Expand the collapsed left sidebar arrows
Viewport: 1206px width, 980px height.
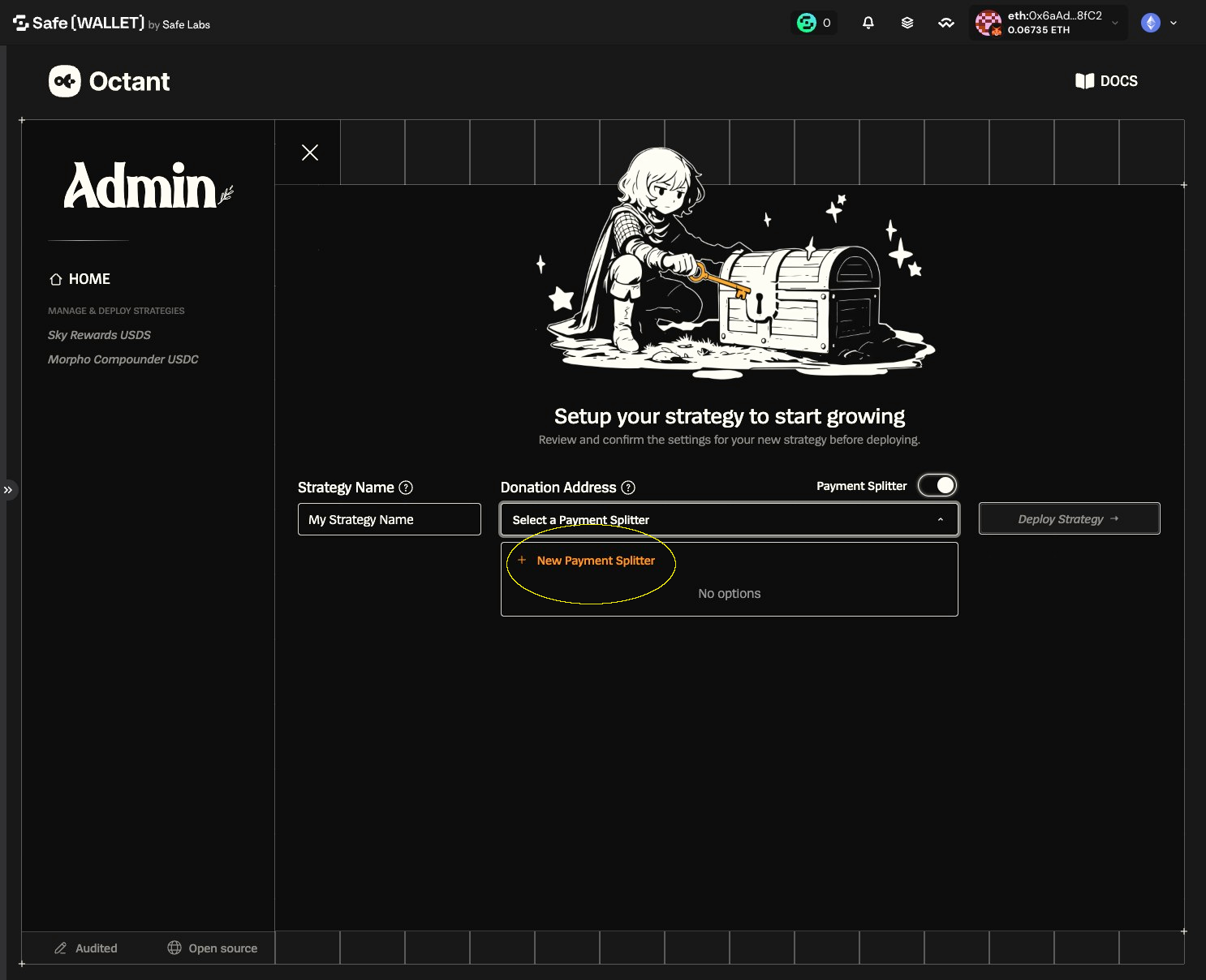[8, 490]
